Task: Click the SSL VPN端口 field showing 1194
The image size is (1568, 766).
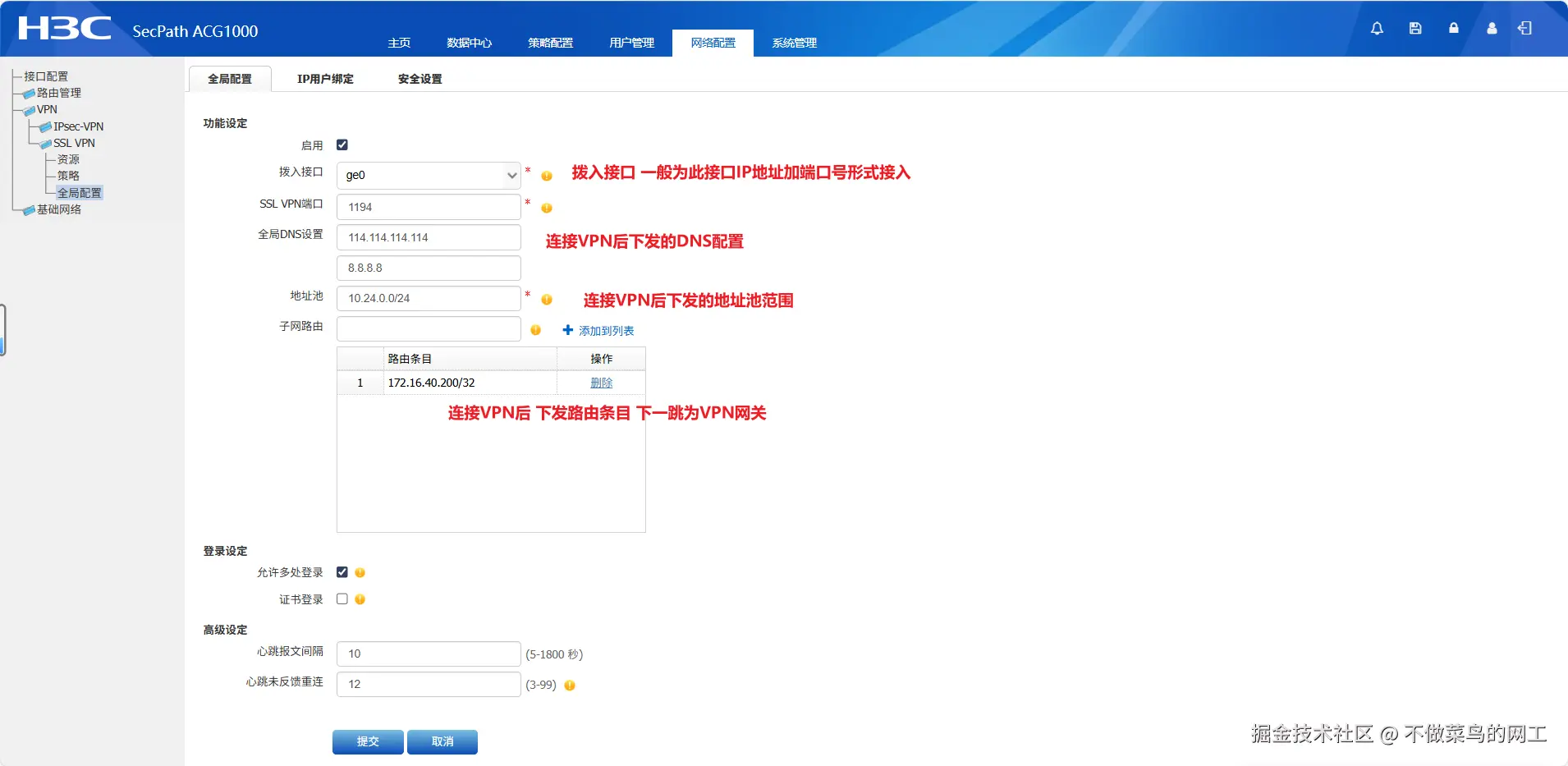Action: (429, 207)
